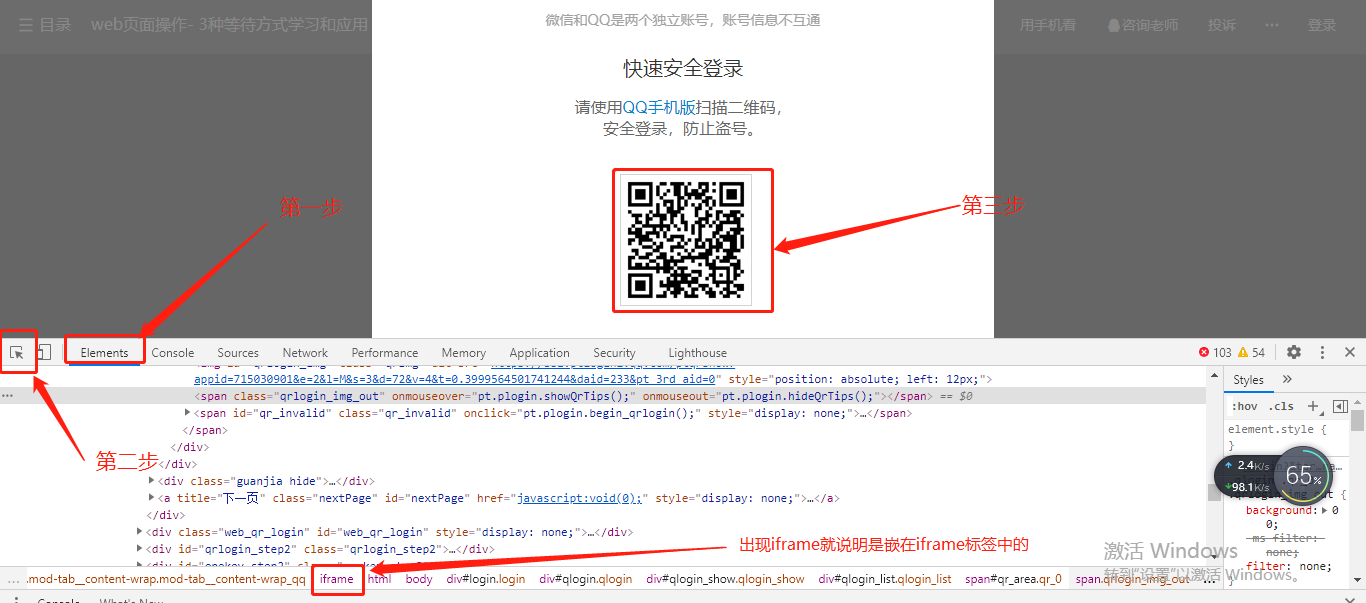The image size is (1366, 603).
Task: Toggle the .cls element classes option
Action: (1282, 406)
